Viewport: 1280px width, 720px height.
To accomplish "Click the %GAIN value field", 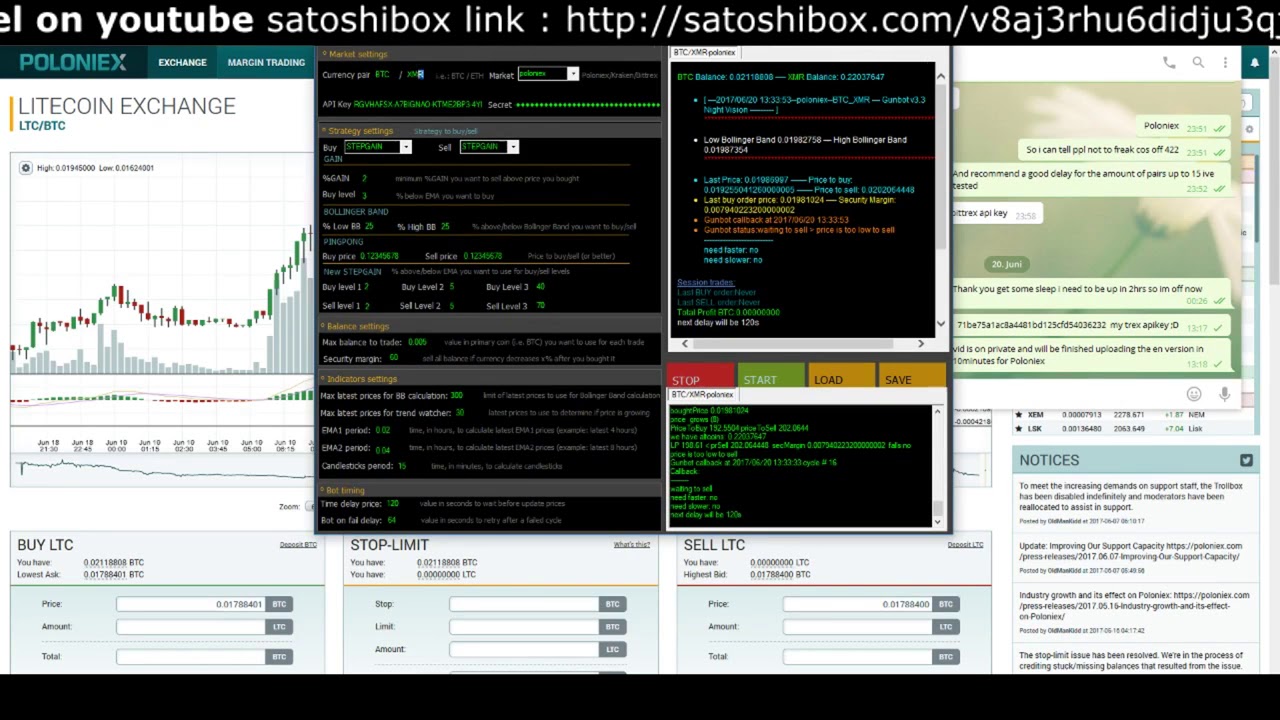I will click(365, 178).
